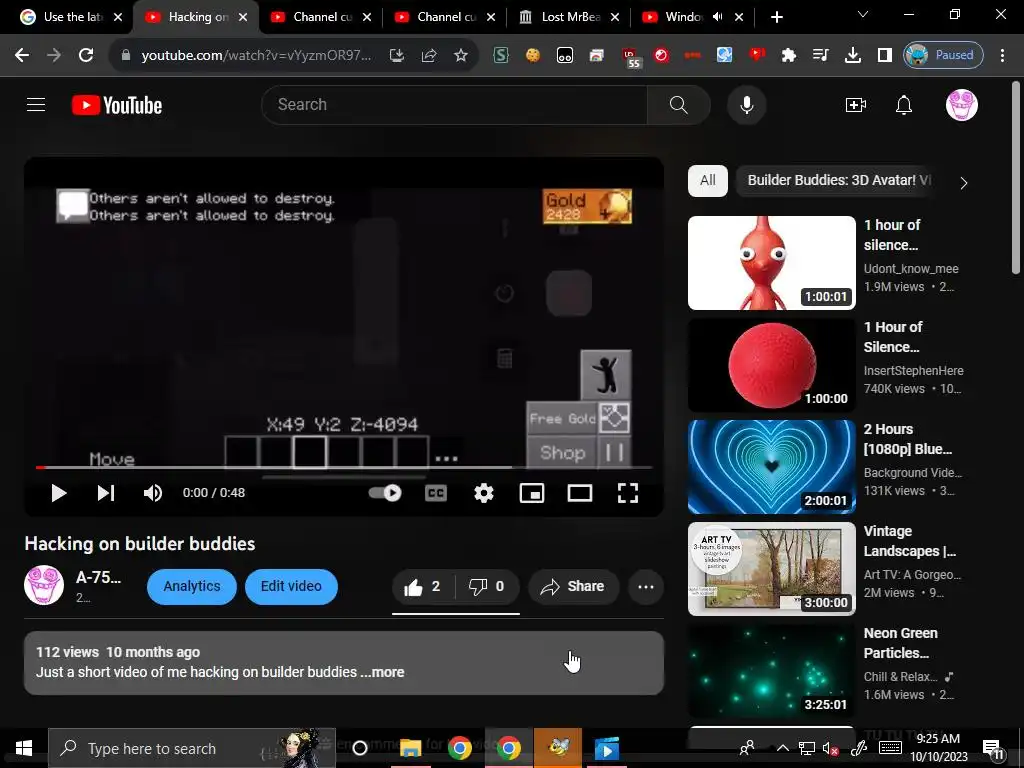1024x768 pixels.
Task: Open Vintage Landscapes video title
Action: tap(910, 541)
